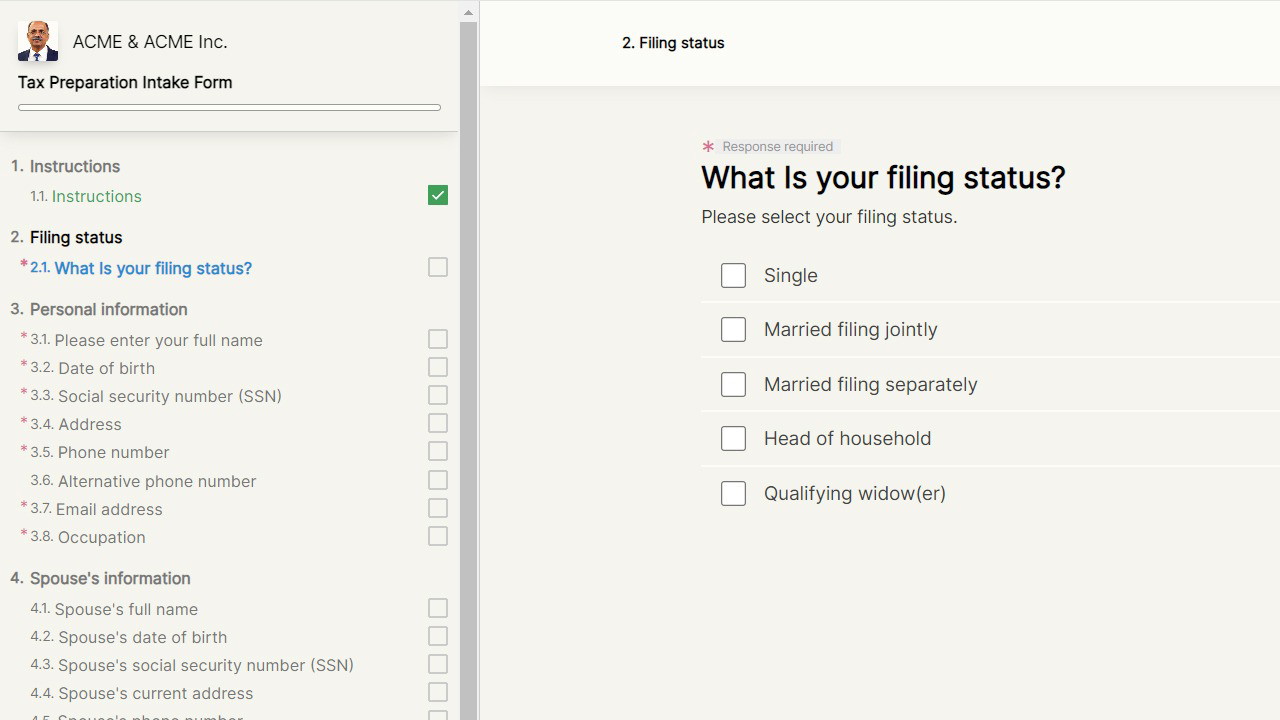Open the Spouse's full name question
Image resolution: width=1280 pixels, height=720 pixels.
pyautogui.click(x=126, y=609)
